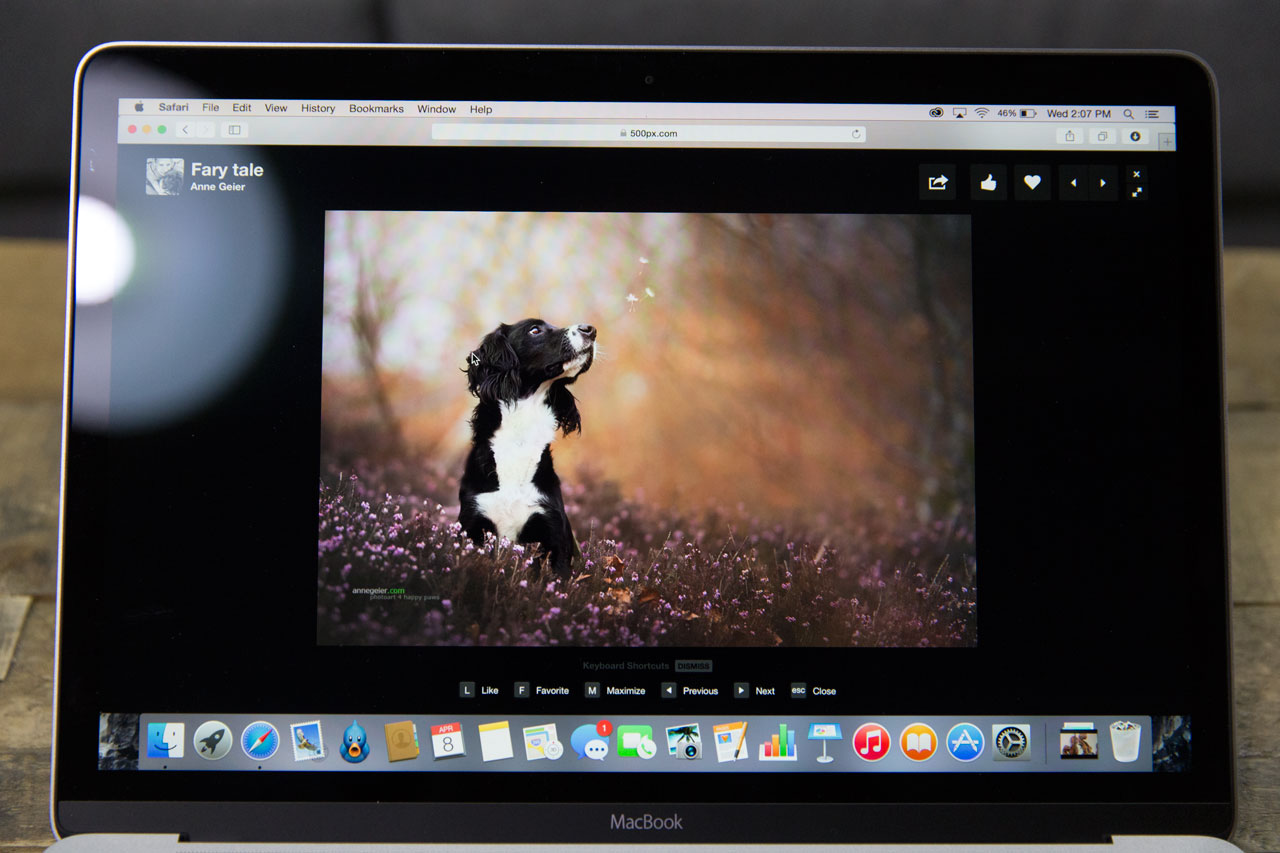Go to the previous photo with the left arrow
Image resolution: width=1280 pixels, height=853 pixels.
pyautogui.click(x=1074, y=183)
